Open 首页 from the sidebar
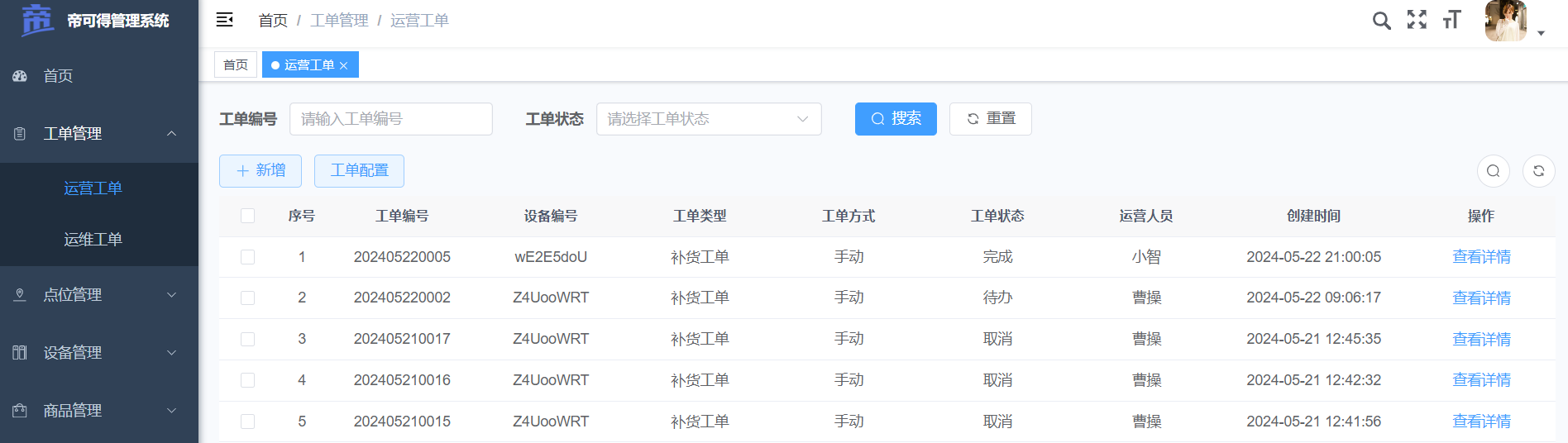 58,76
